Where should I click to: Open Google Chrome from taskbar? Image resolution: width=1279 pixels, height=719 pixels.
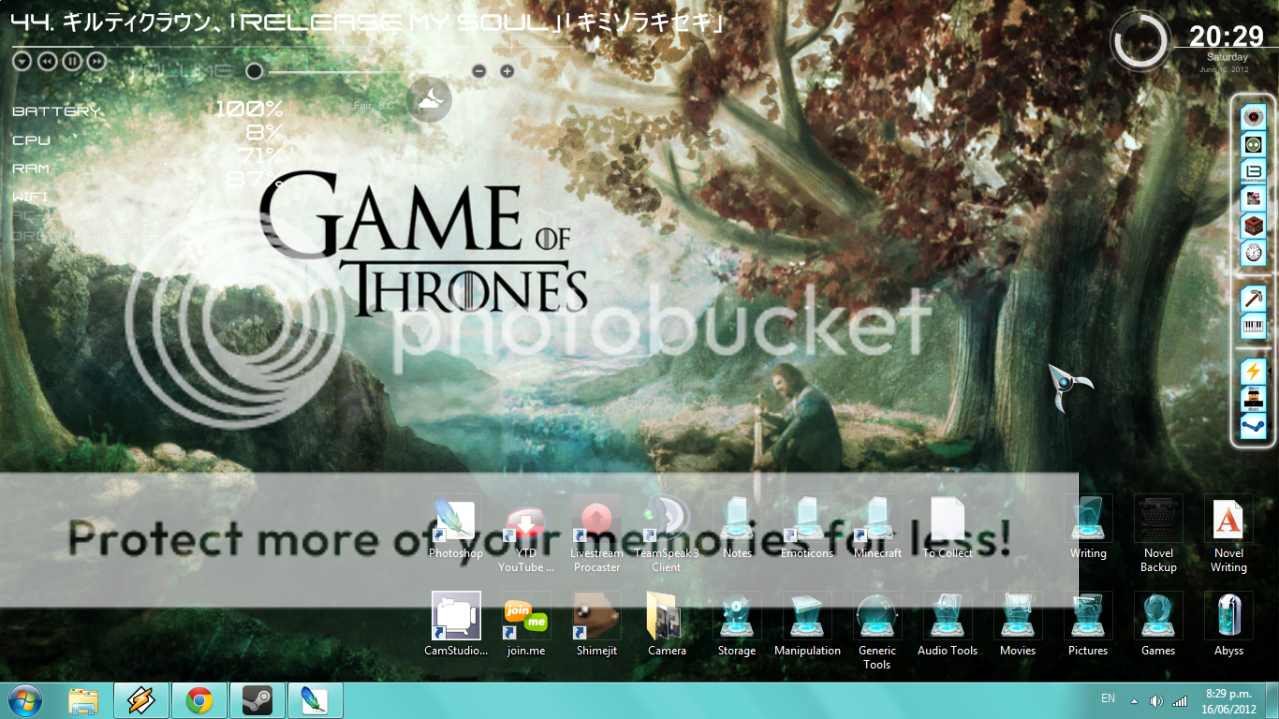199,700
